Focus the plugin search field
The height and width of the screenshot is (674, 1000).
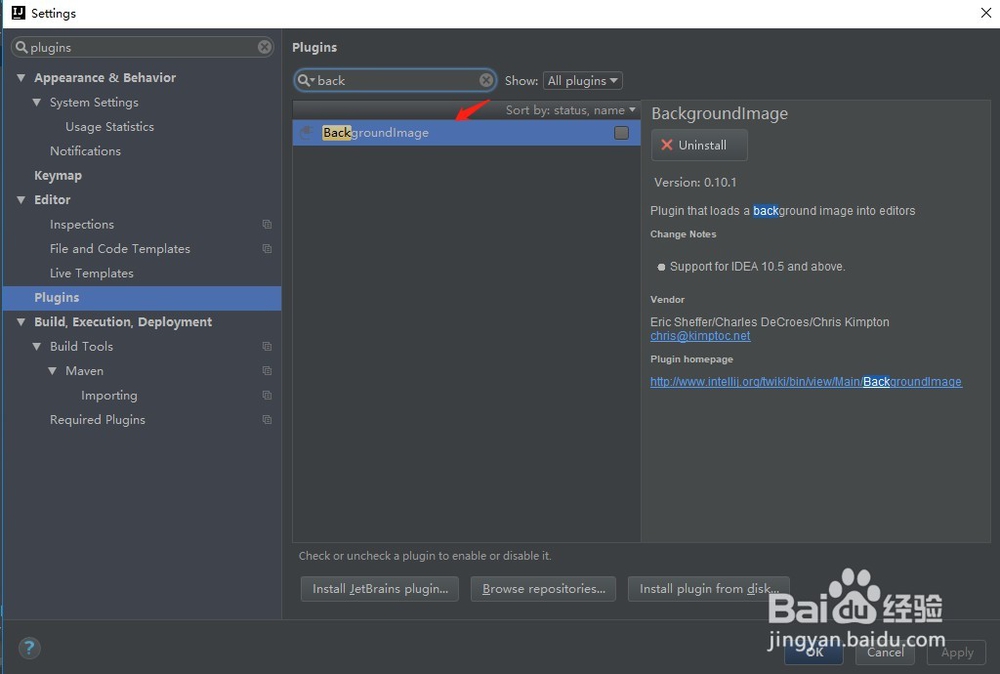(x=395, y=80)
